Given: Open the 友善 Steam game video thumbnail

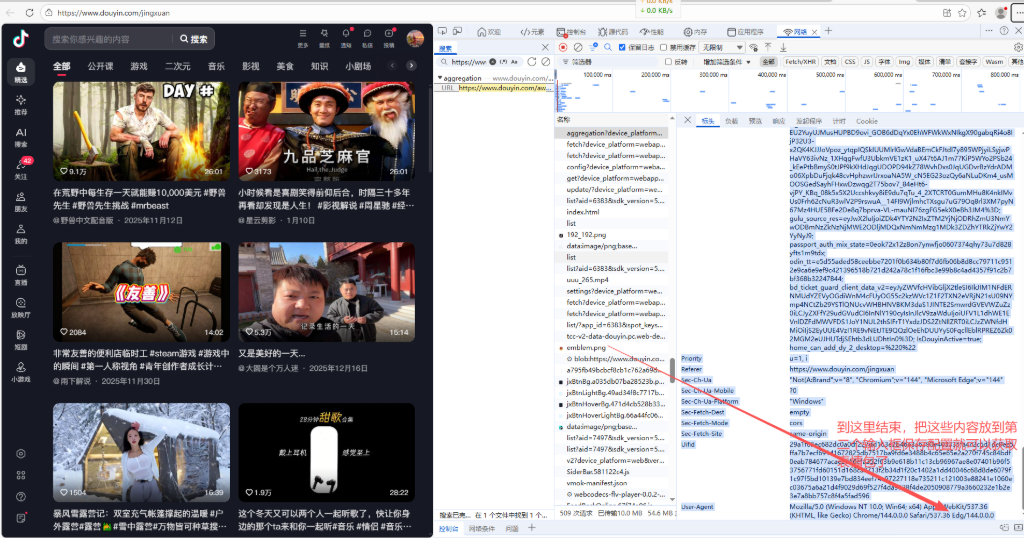Looking at the screenshot, I should 141,292.
